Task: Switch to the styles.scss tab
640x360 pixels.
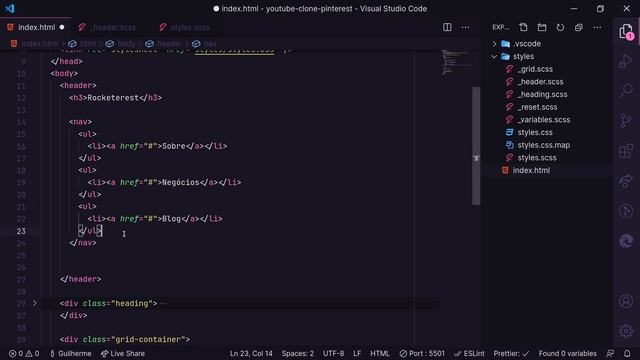Action: click(x=190, y=27)
